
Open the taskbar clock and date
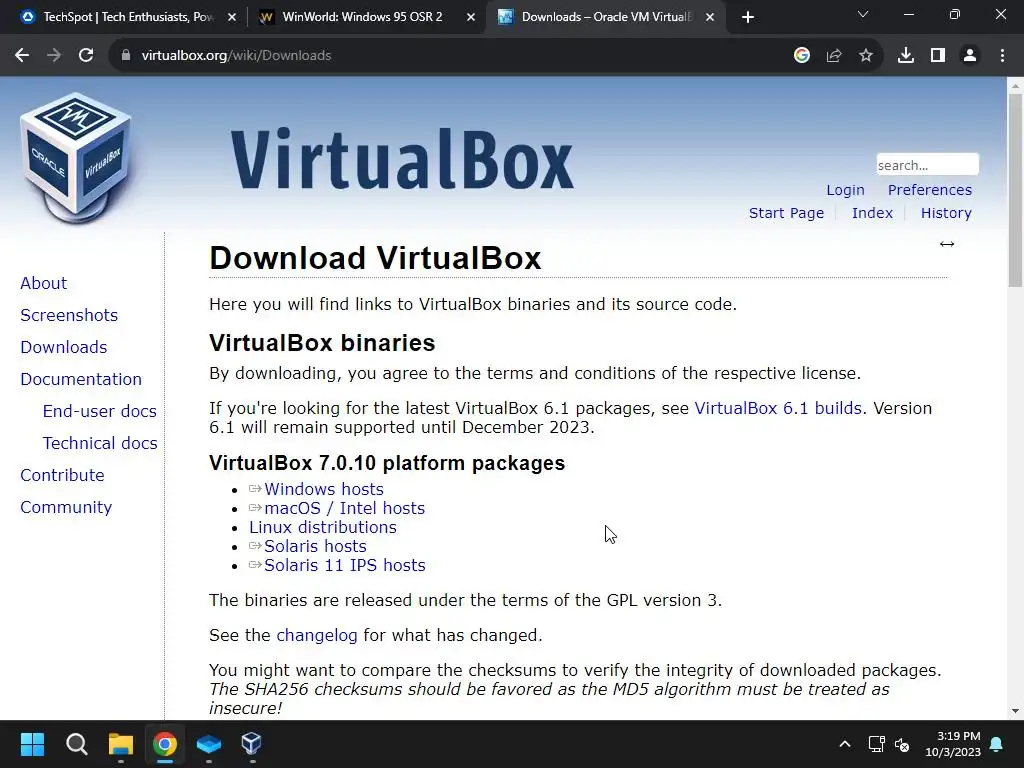pos(953,744)
